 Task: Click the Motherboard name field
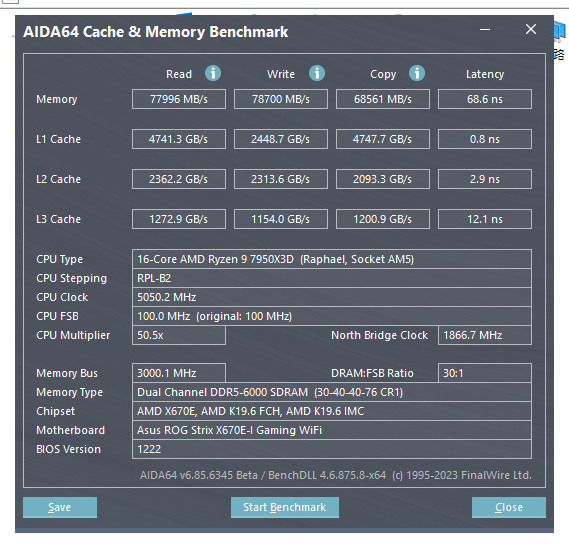click(332, 430)
